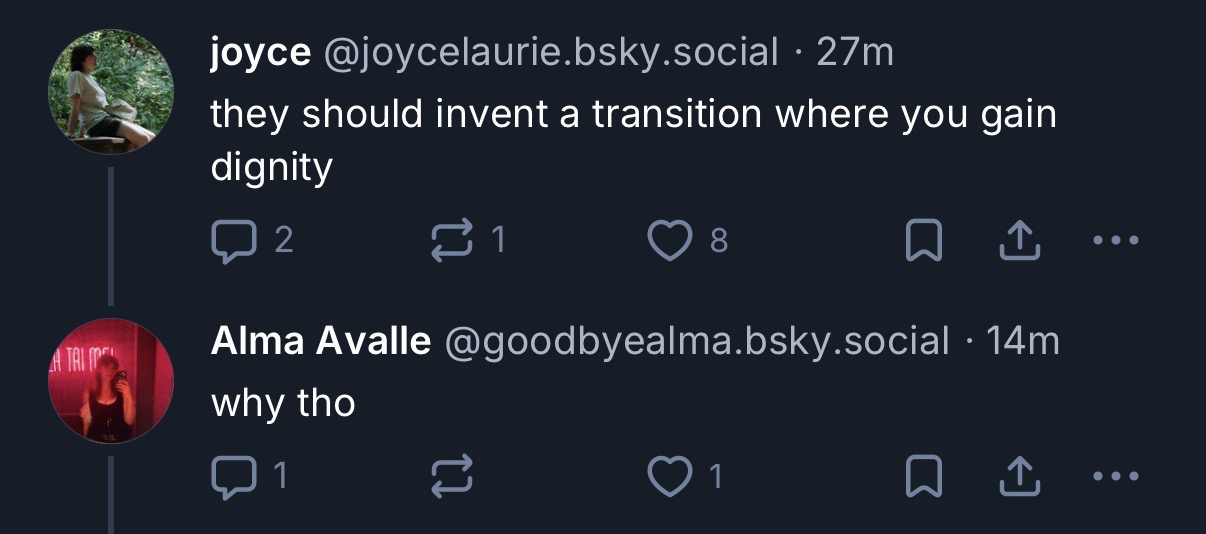Open Alma's reply via 14m timestamp

click(x=1023, y=342)
